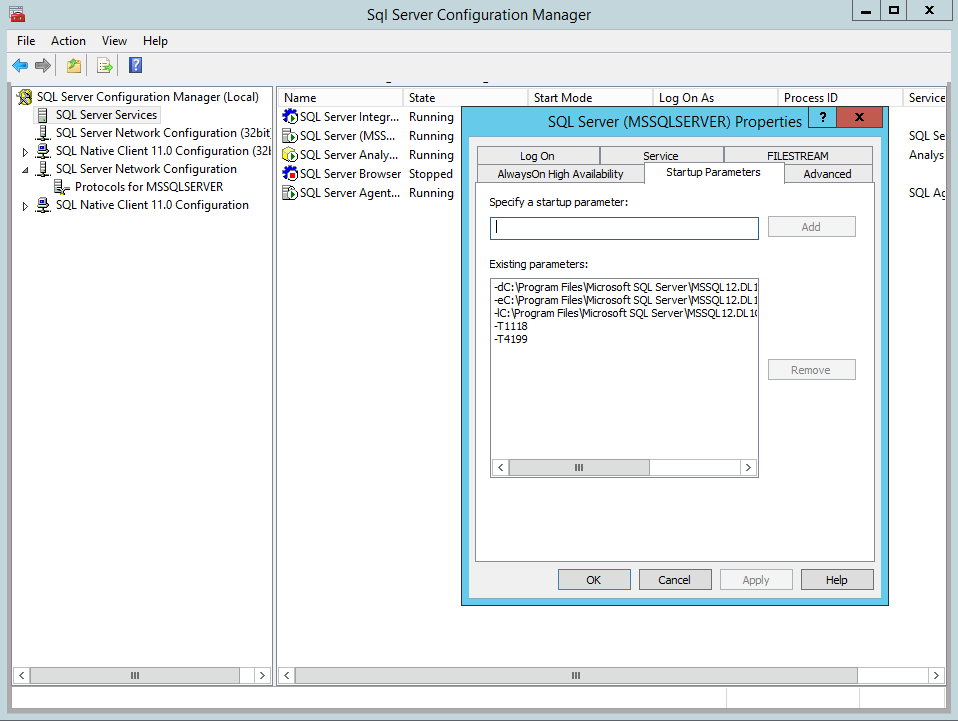This screenshot has height=721, width=958.
Task: Click the SQL Server Integration Services icon
Action: (290, 117)
